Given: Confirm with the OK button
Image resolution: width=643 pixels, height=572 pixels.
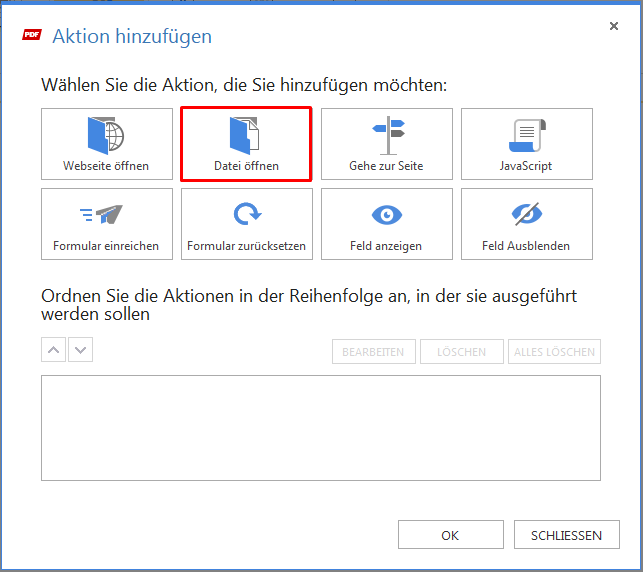Looking at the screenshot, I should tap(451, 535).
